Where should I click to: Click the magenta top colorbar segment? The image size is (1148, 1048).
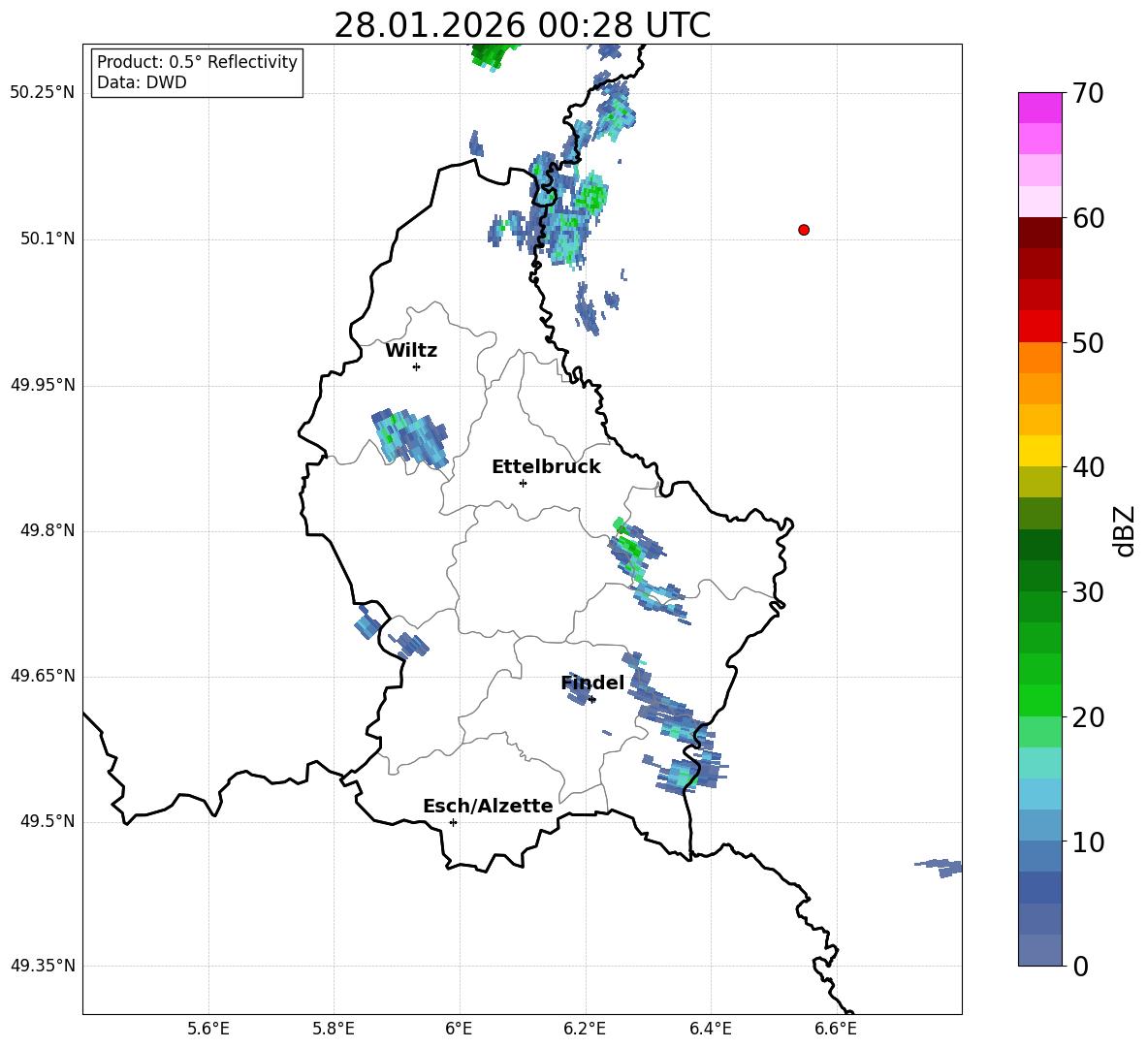pyautogui.click(x=1039, y=108)
